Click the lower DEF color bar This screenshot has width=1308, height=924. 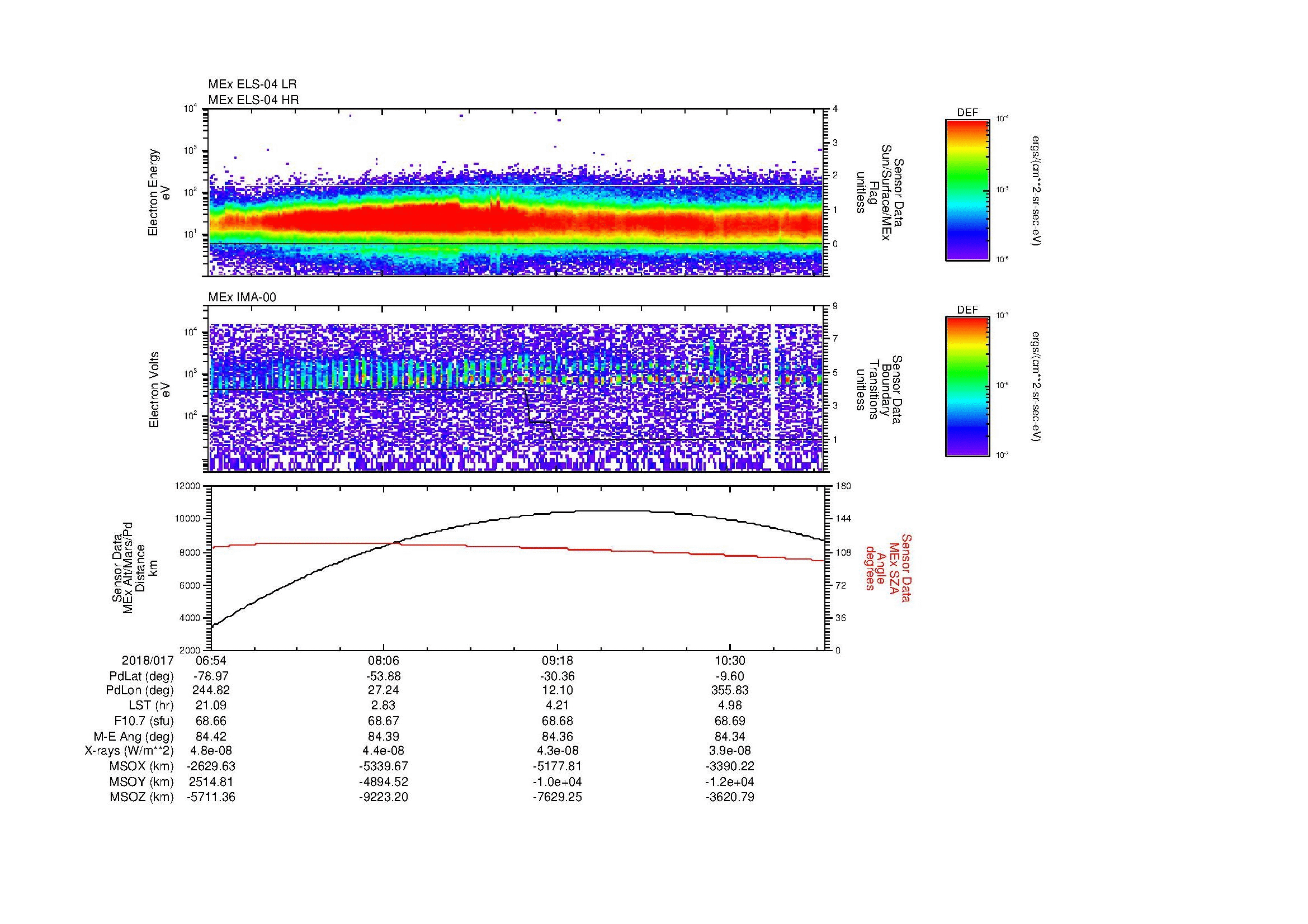point(967,387)
